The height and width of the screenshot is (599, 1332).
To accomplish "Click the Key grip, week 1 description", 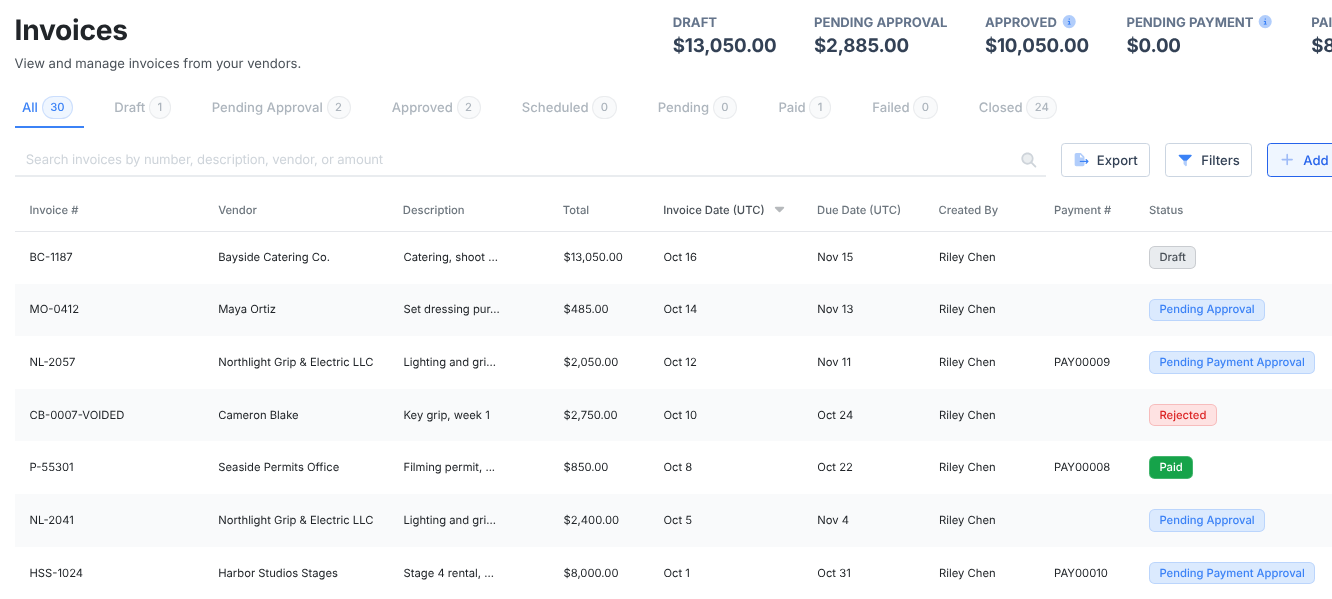I will 447,415.
